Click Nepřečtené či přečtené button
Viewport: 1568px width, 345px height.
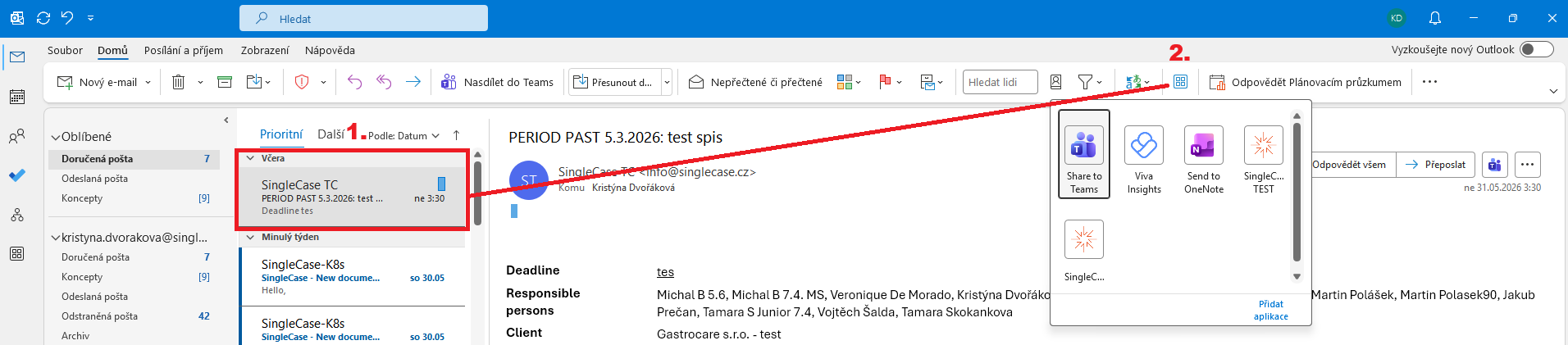point(755,82)
